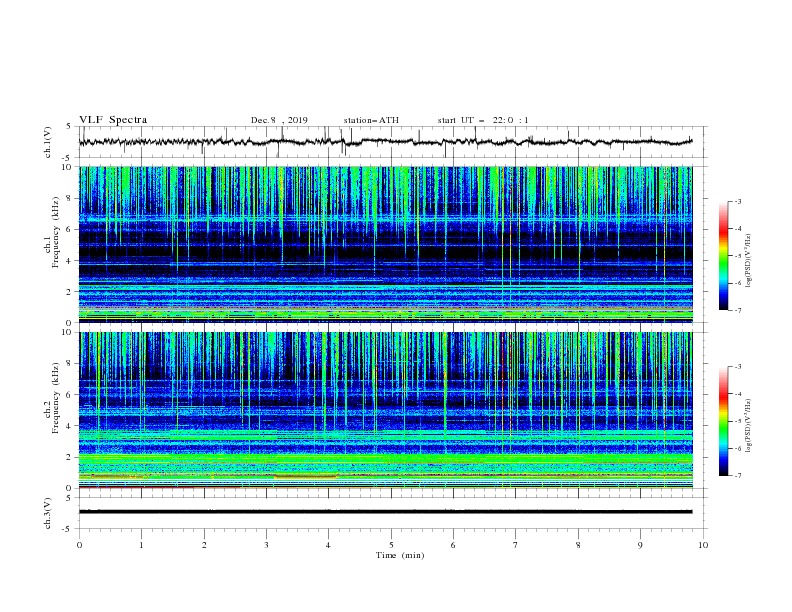Click time-axis tick label "10" at the bottom right
The width and height of the screenshot is (792, 612).
(703, 545)
